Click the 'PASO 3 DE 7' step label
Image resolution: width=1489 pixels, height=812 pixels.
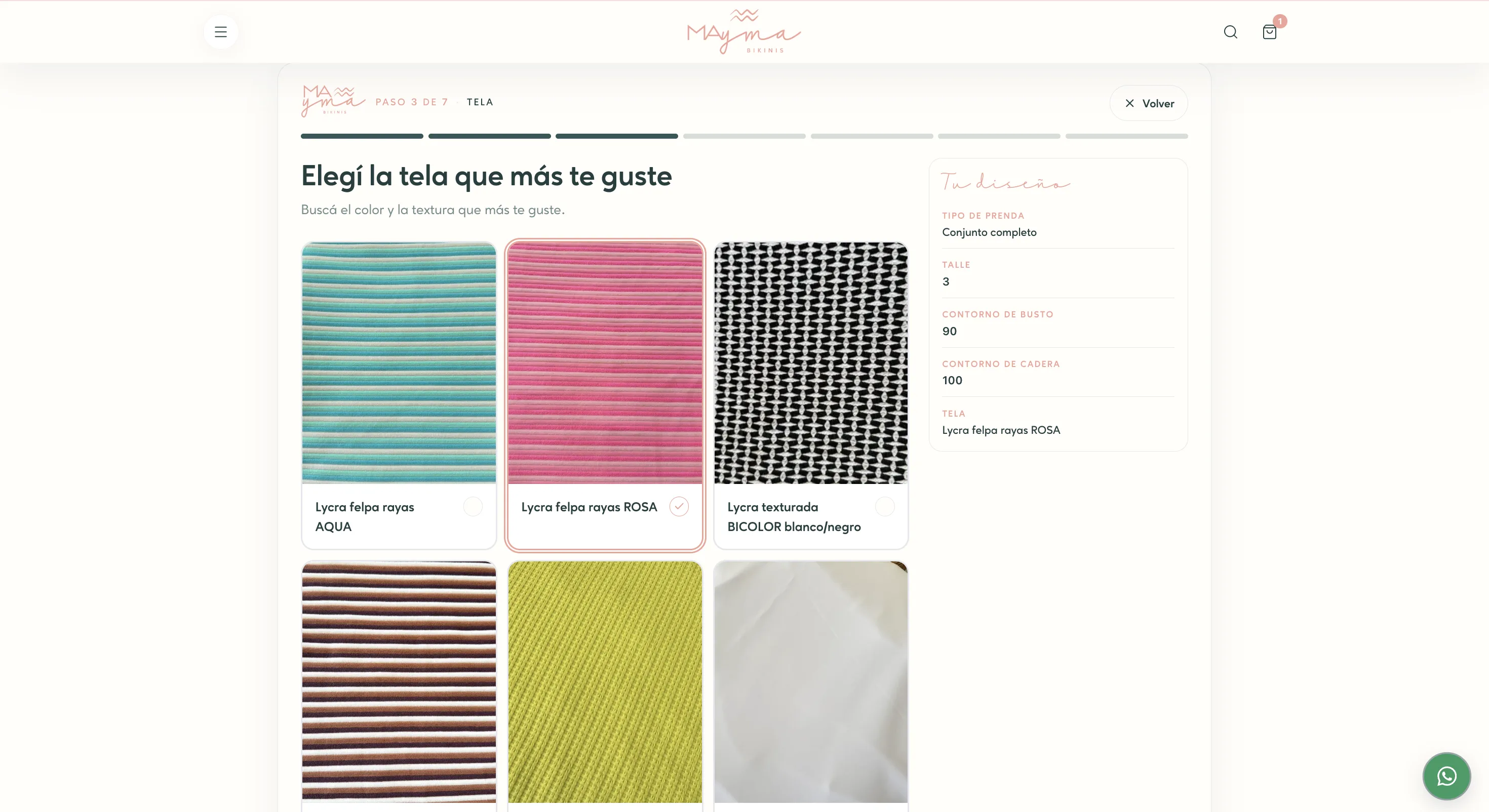(x=412, y=102)
